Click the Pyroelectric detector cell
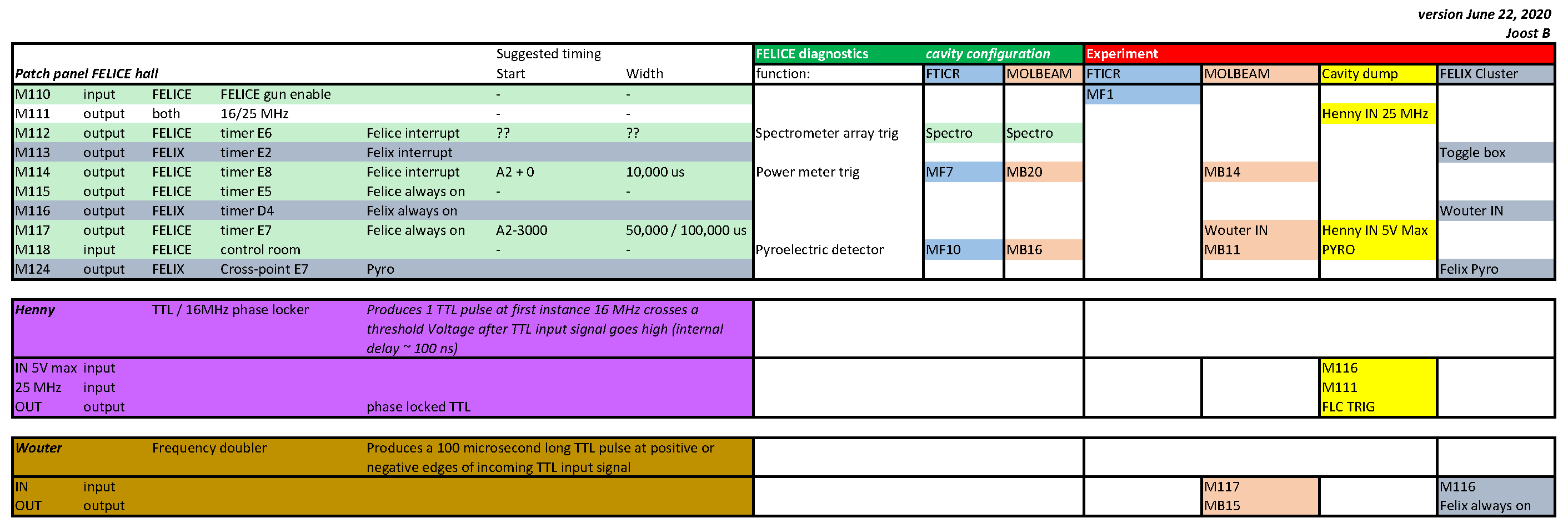Image resolution: width=1568 pixels, height=518 pixels. [x=819, y=250]
